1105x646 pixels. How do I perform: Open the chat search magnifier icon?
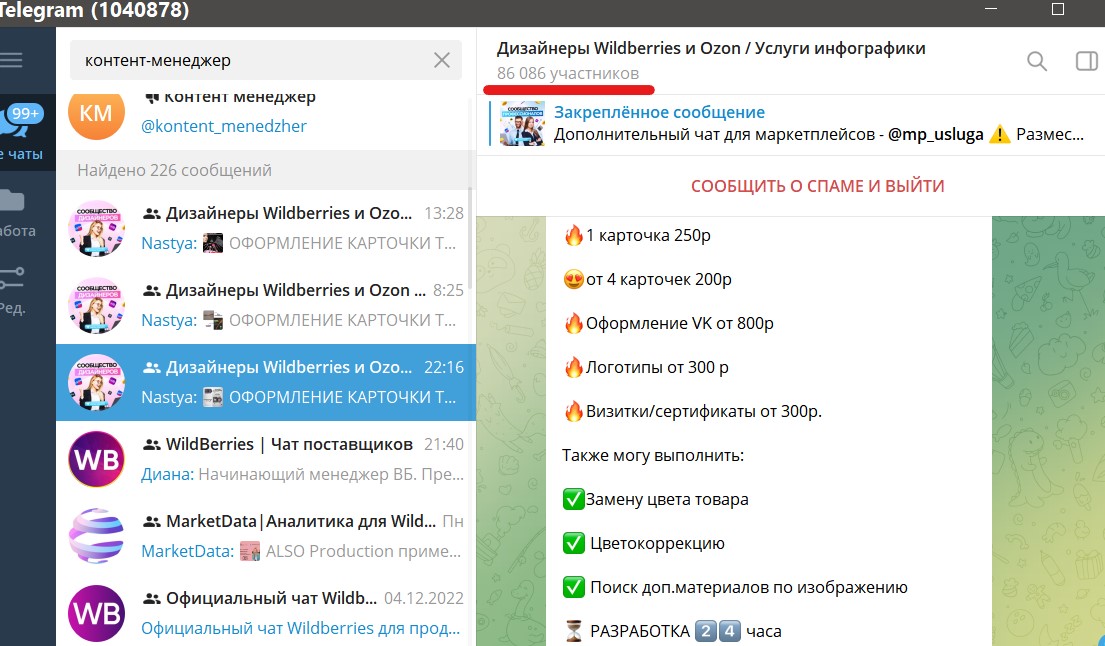[1037, 61]
